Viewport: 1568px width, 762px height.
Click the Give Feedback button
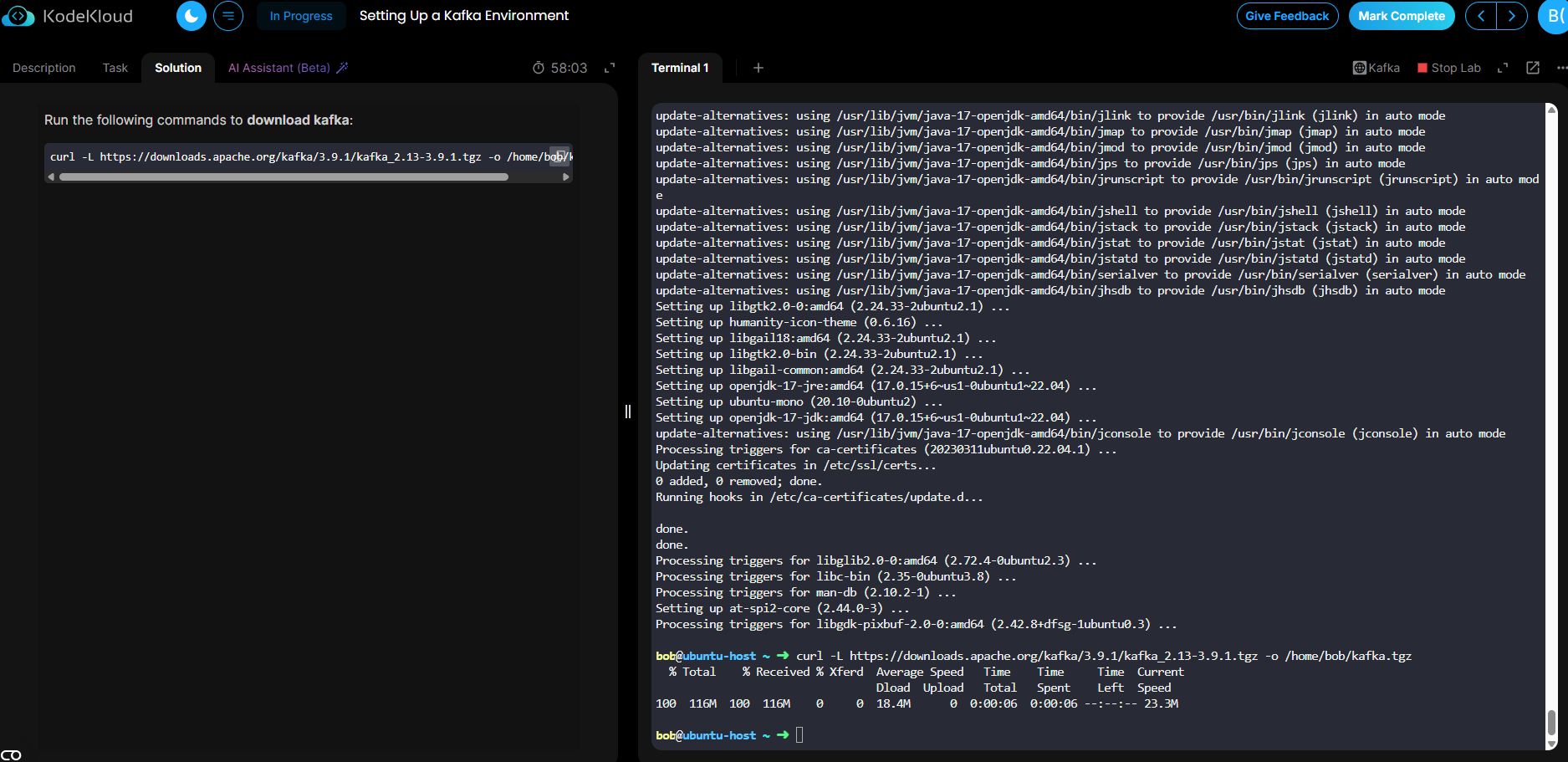[x=1287, y=16]
